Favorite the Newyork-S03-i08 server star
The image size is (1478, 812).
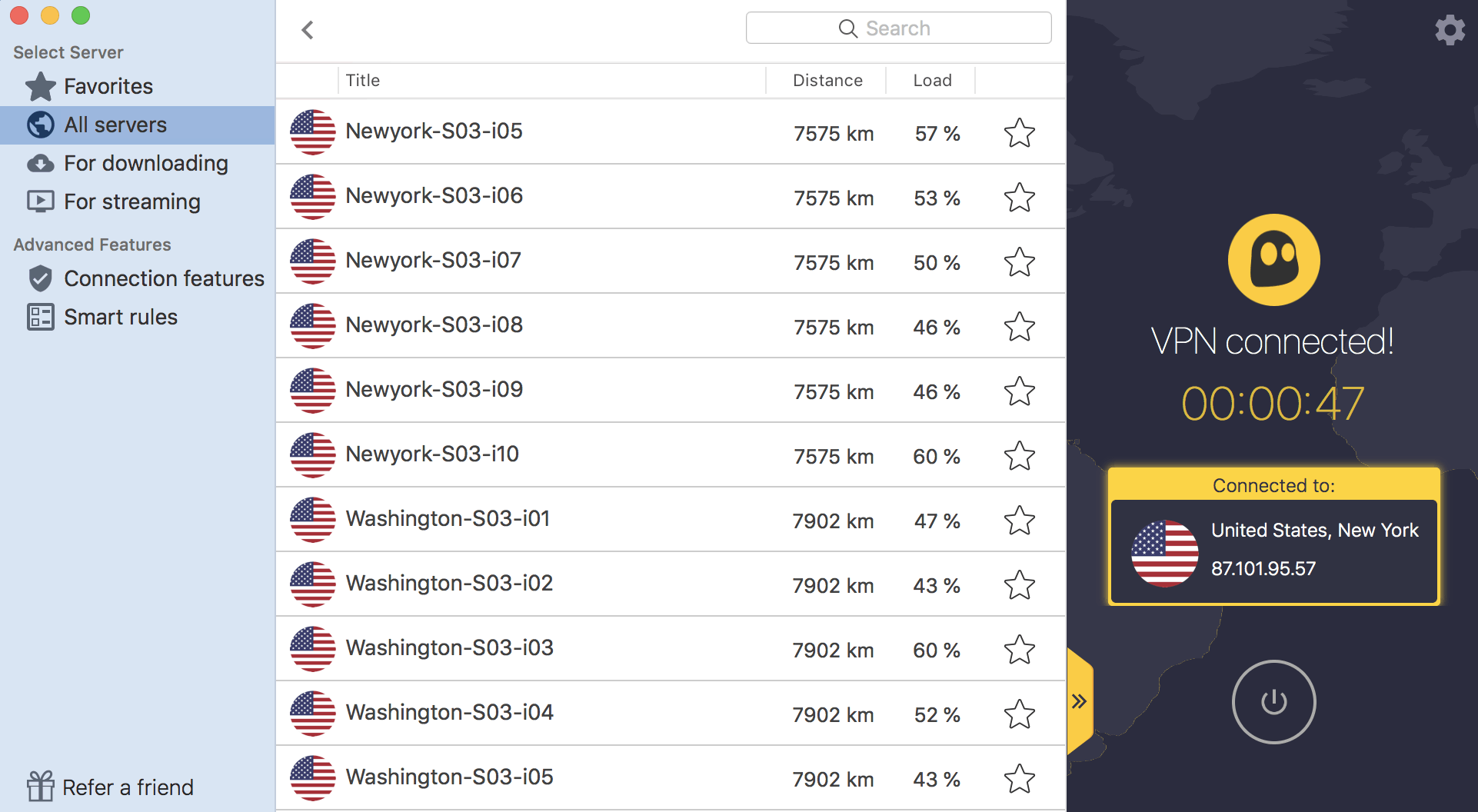pos(1020,327)
